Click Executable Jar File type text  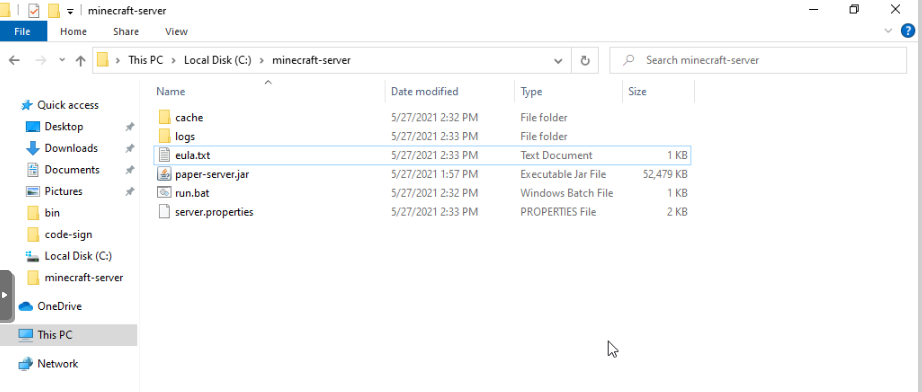(x=563, y=174)
